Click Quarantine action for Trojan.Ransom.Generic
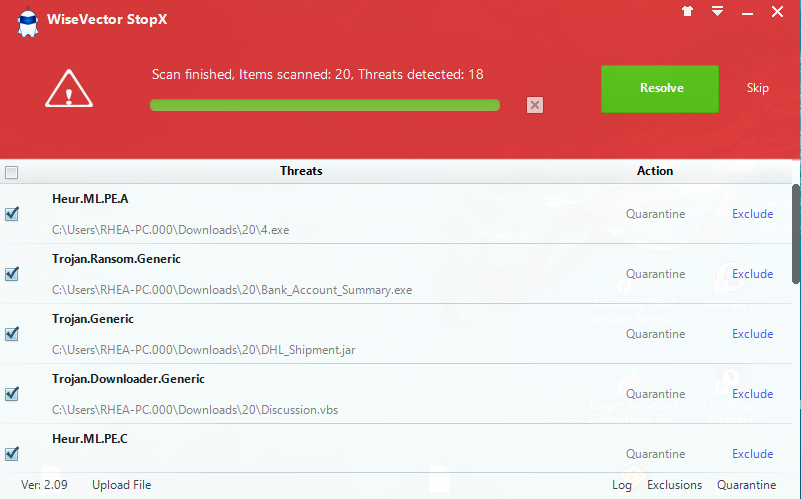This screenshot has height=499, width=801. point(655,274)
